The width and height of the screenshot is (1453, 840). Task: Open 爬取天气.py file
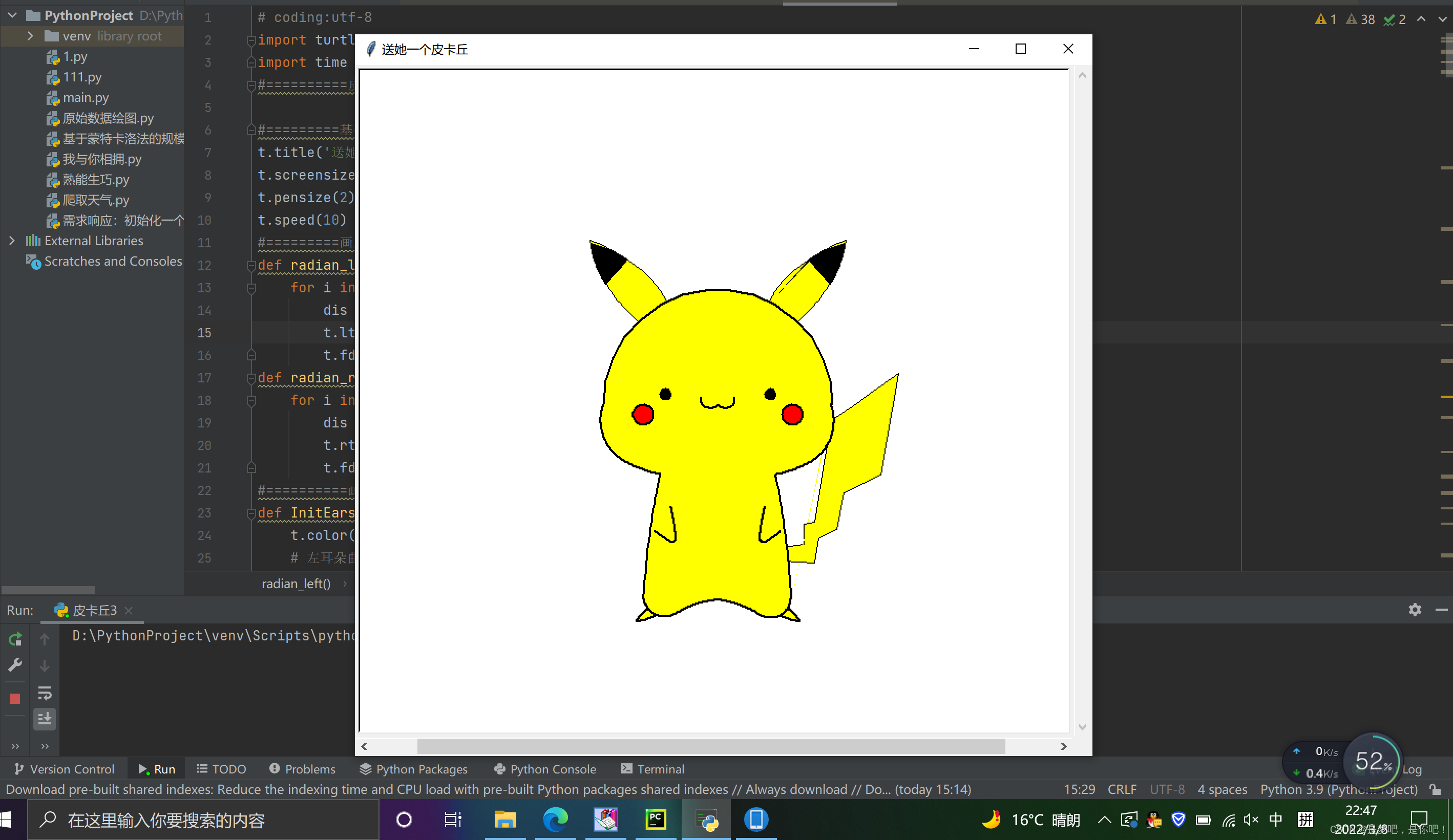coord(96,200)
